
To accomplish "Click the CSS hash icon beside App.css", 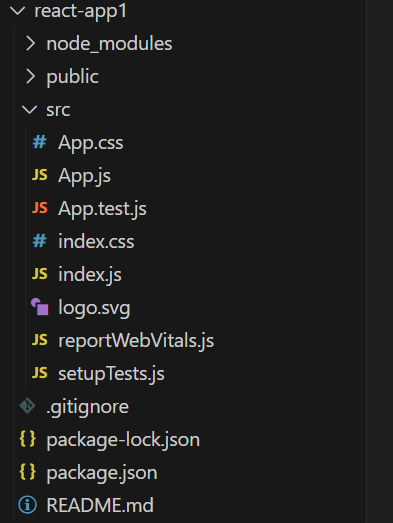I will 39,142.
